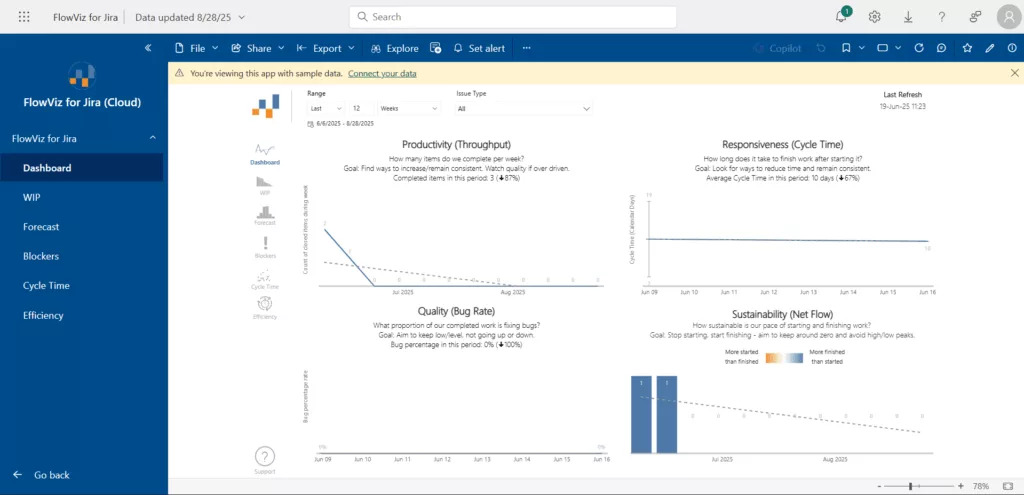Image resolution: width=1024 pixels, height=495 pixels.
Task: Click the edit pencil icon
Action: tap(990, 48)
